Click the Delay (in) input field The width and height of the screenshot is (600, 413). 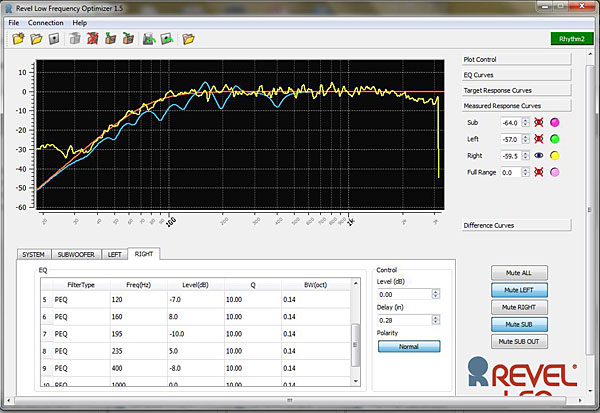point(403,319)
